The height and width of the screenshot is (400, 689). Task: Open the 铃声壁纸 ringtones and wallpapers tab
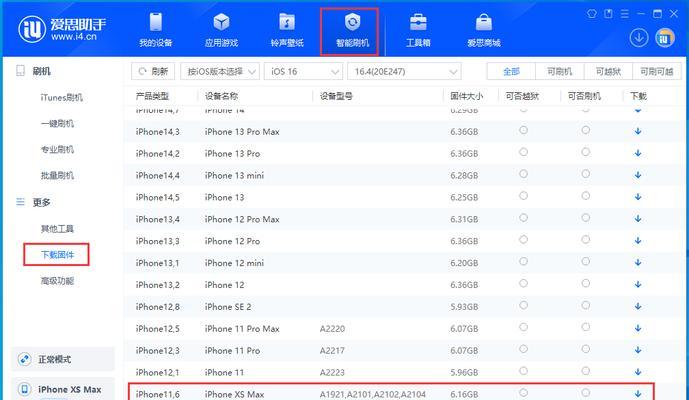click(x=287, y=30)
